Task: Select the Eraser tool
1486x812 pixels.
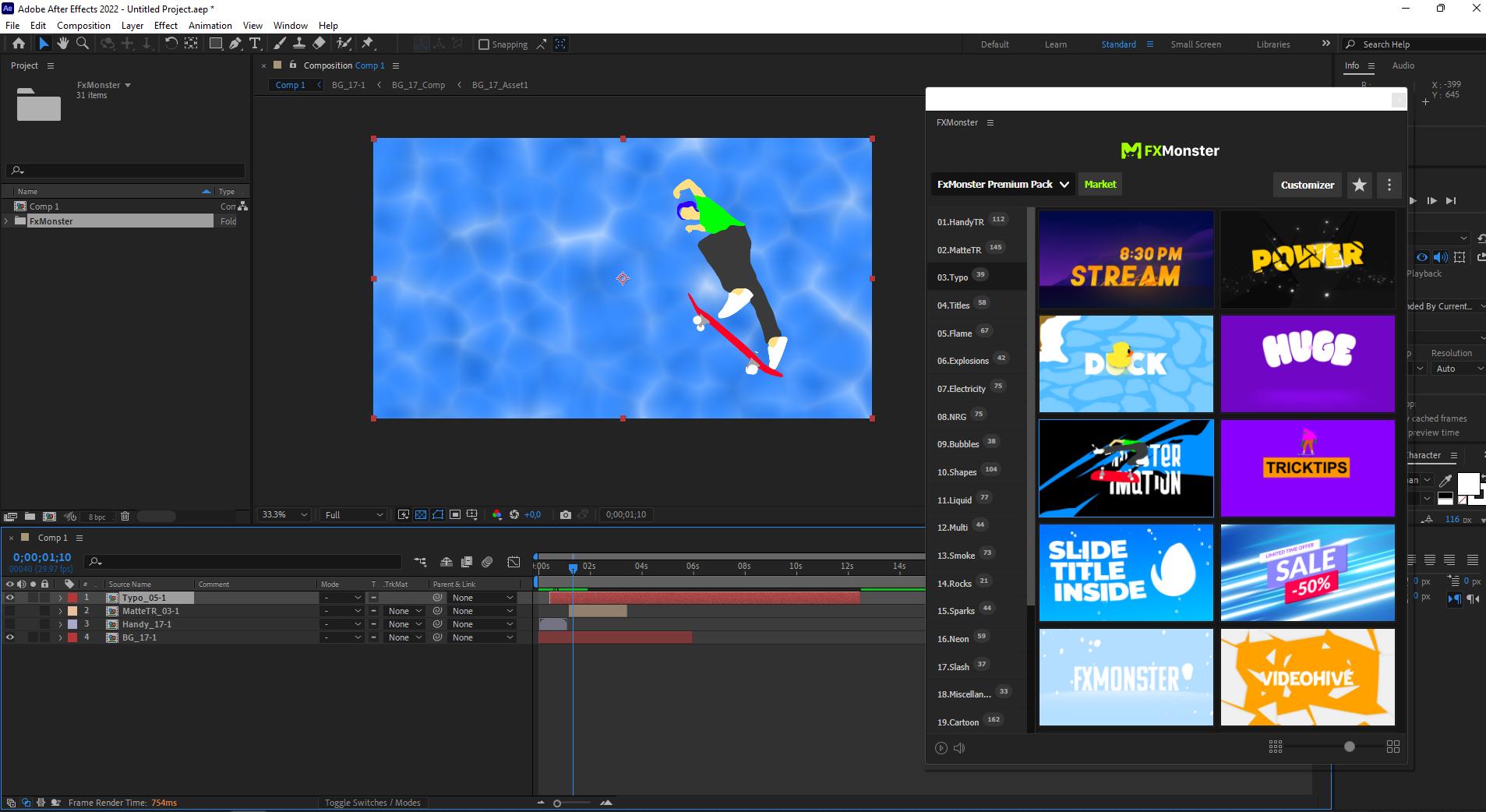Action: coord(319,44)
